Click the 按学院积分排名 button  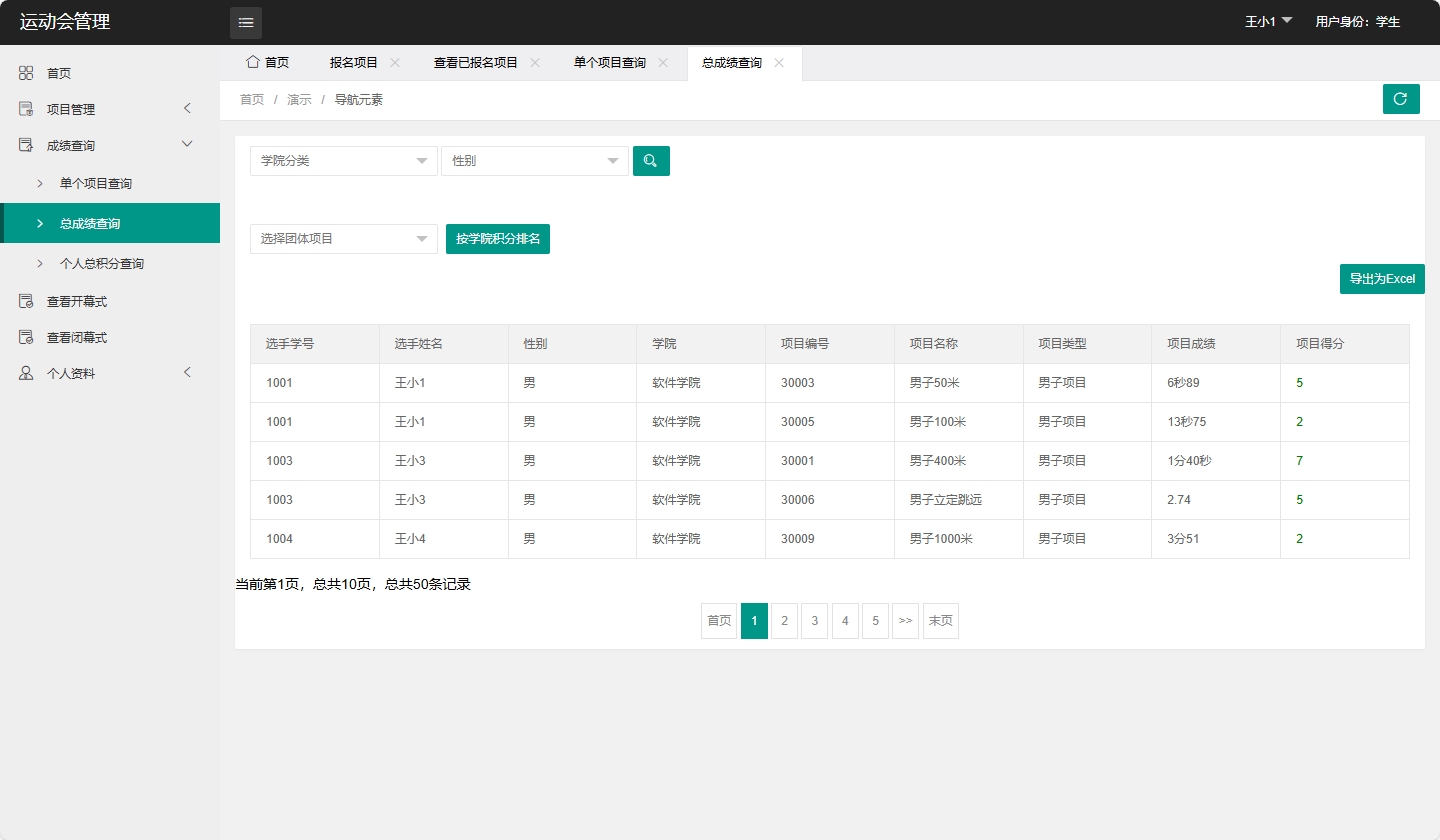[x=498, y=238]
